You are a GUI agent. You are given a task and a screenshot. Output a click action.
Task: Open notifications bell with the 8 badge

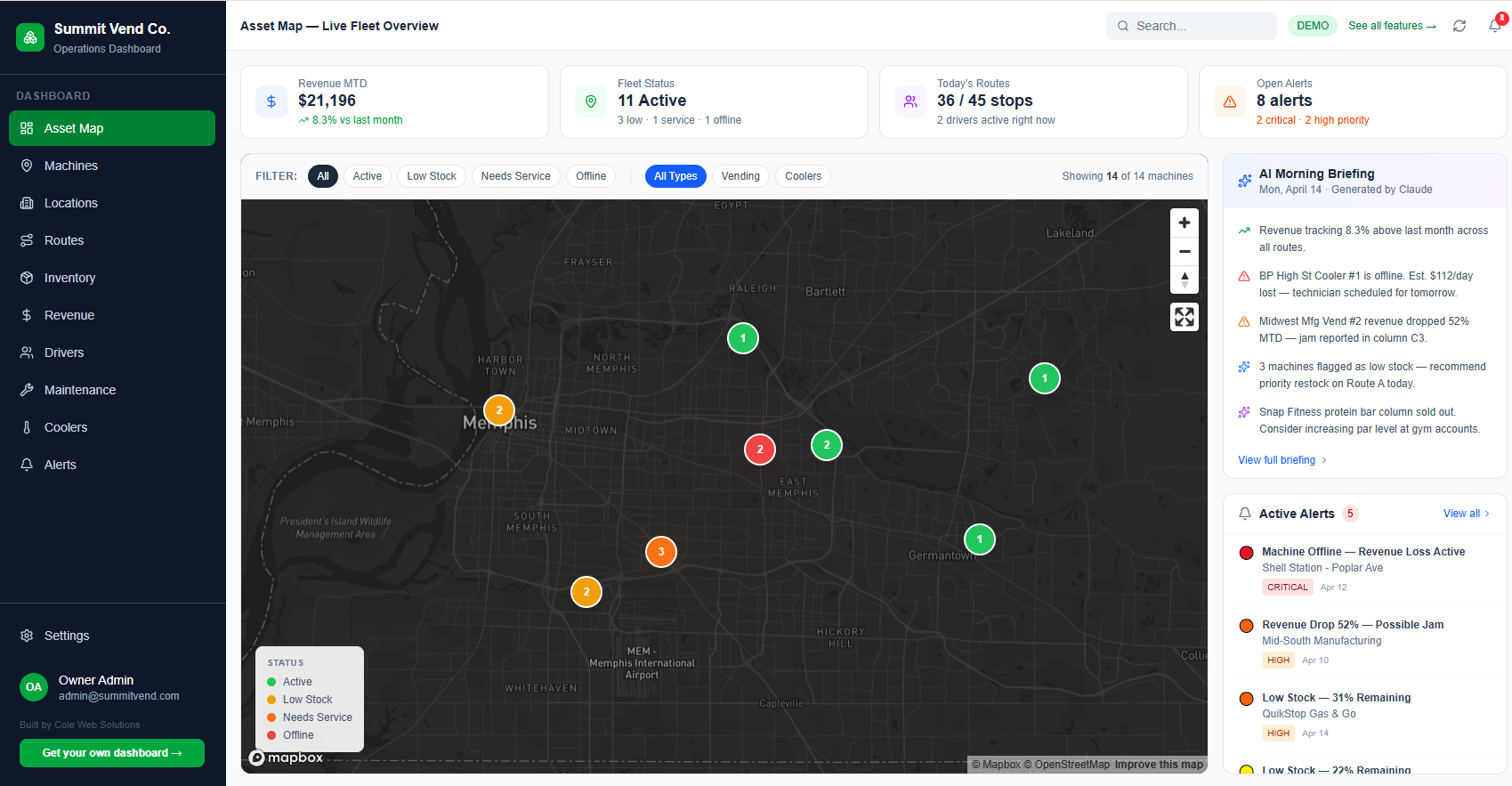click(x=1495, y=25)
